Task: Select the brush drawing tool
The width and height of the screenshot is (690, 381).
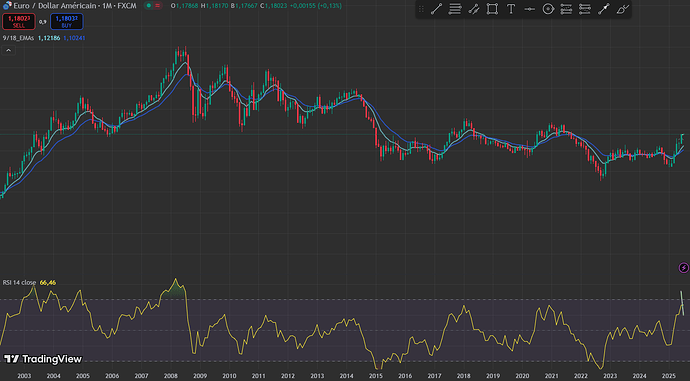Action: 622,9
